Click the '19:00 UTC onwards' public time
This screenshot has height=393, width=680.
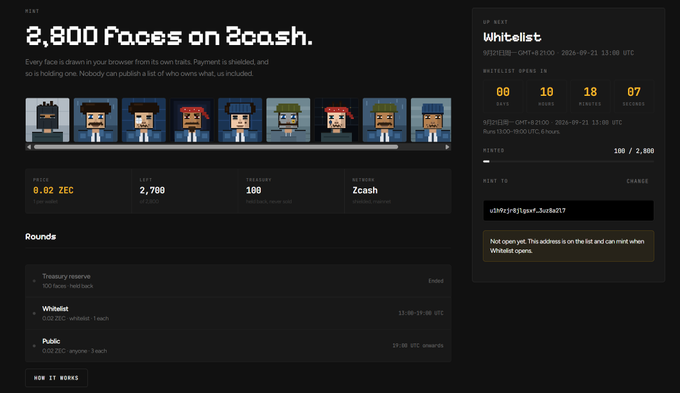418,346
